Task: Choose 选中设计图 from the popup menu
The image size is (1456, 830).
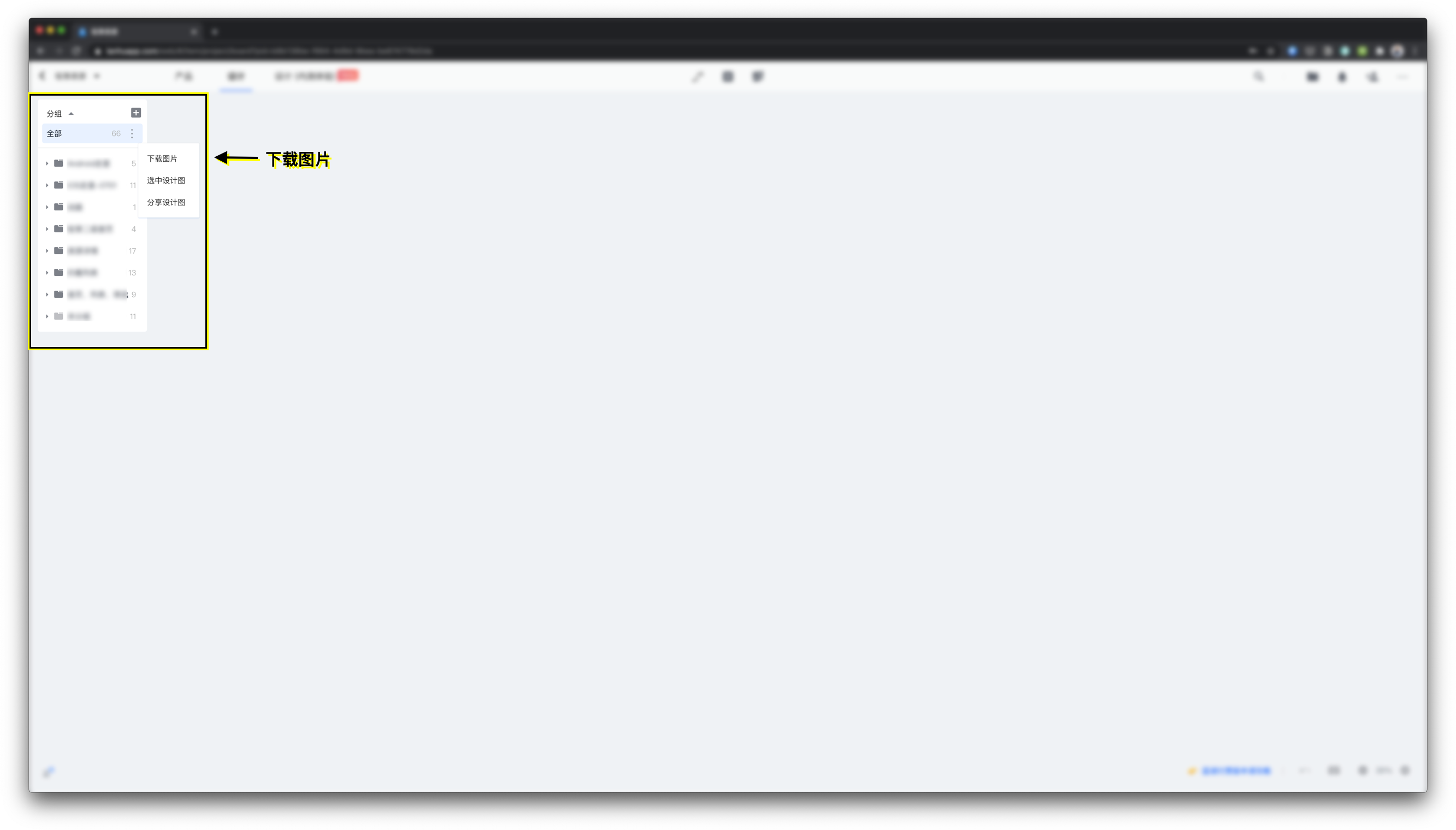Action: click(166, 180)
